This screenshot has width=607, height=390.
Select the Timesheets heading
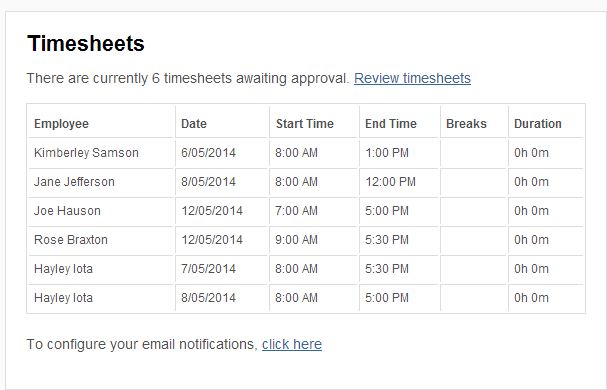tap(86, 43)
